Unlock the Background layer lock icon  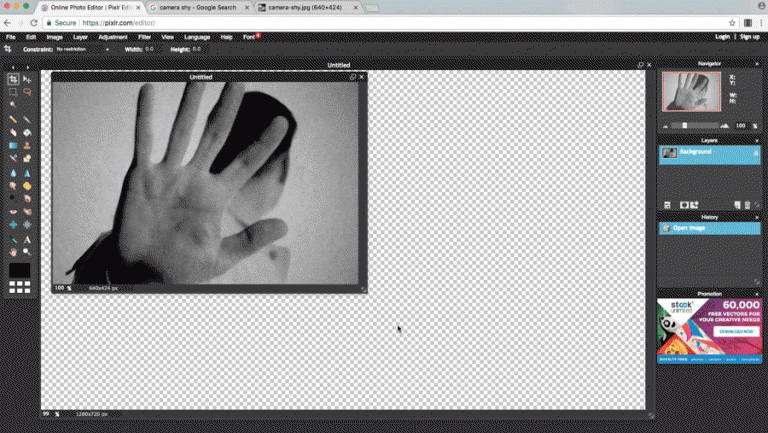(756, 153)
